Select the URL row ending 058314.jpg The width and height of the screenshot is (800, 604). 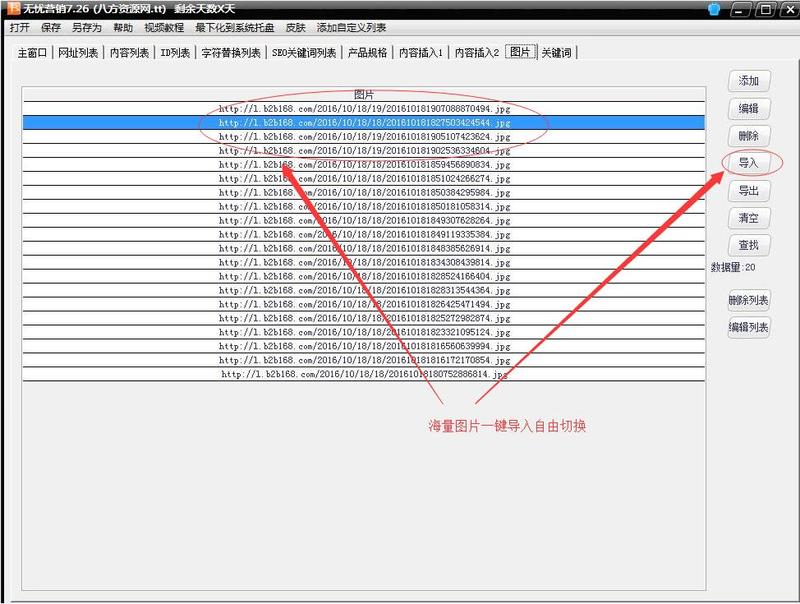pos(364,207)
